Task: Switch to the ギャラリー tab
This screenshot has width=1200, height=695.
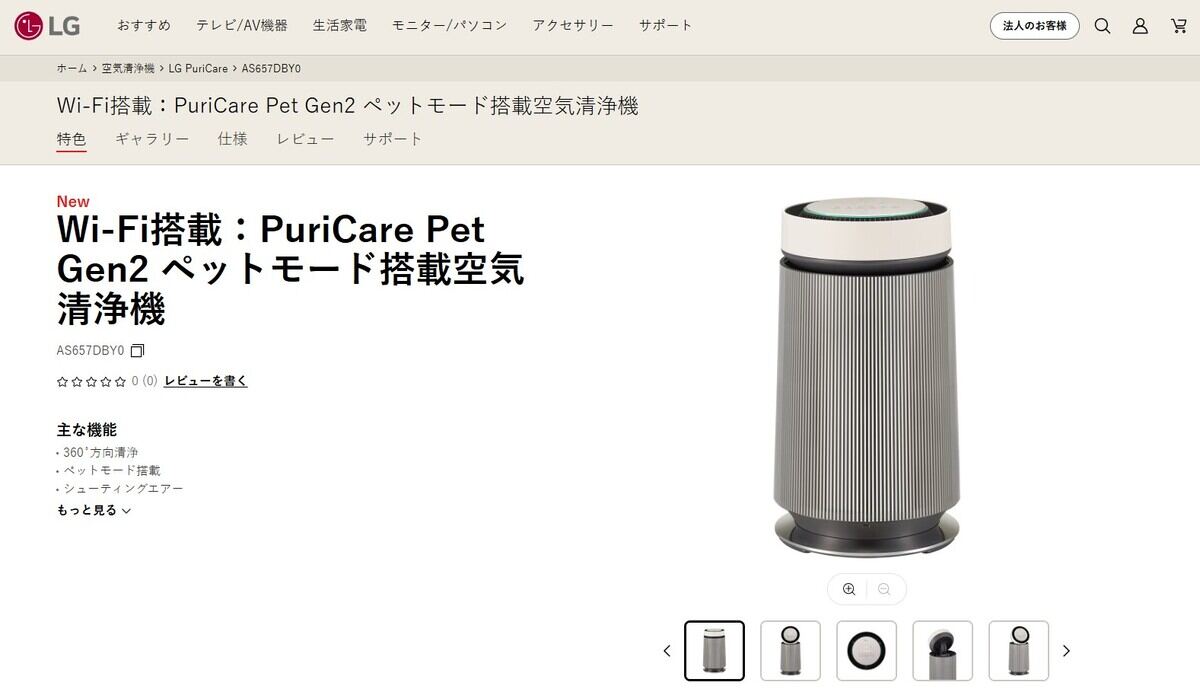Action: coord(152,139)
